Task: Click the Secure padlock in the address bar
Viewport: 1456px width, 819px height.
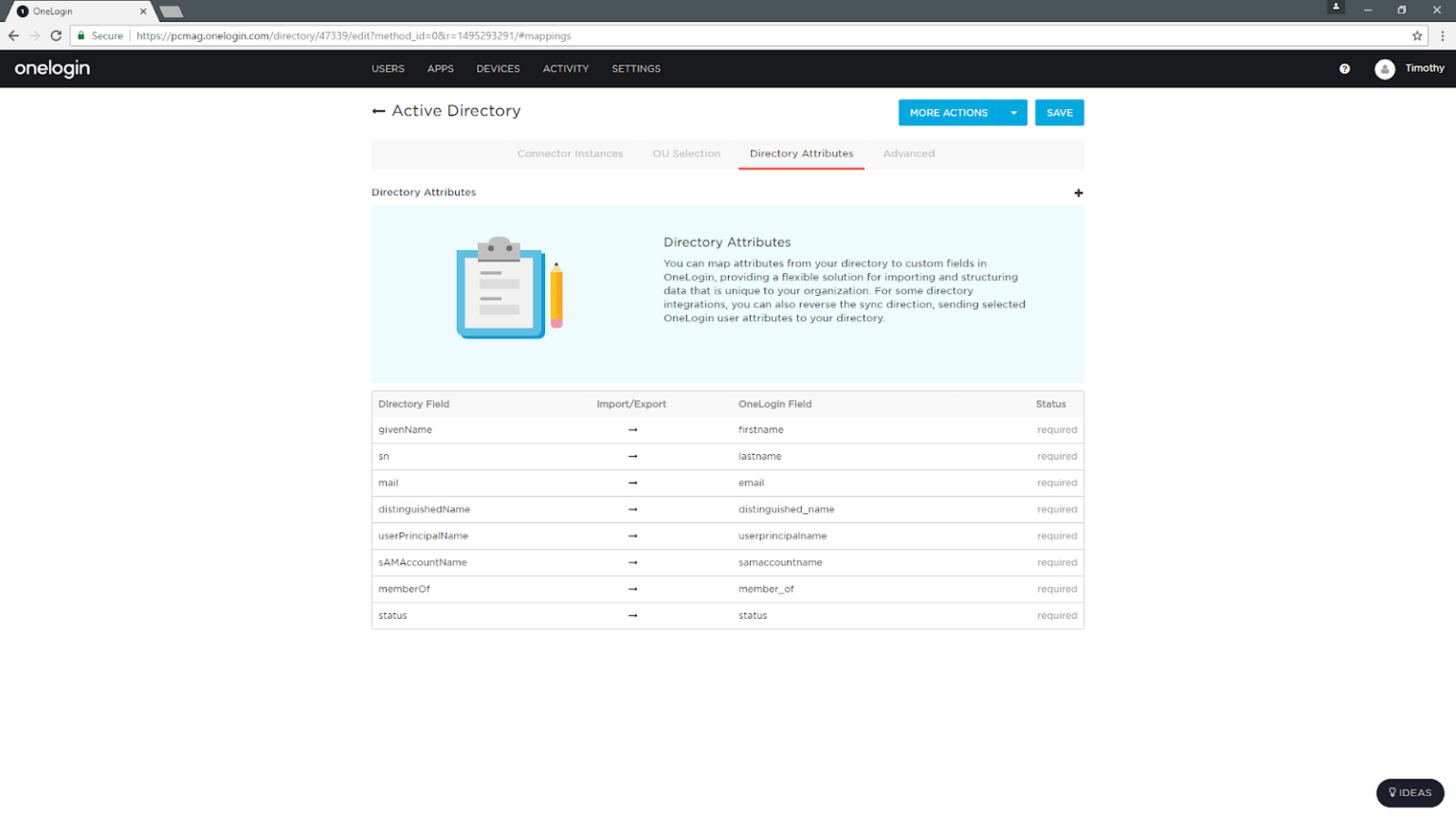Action: point(82,35)
